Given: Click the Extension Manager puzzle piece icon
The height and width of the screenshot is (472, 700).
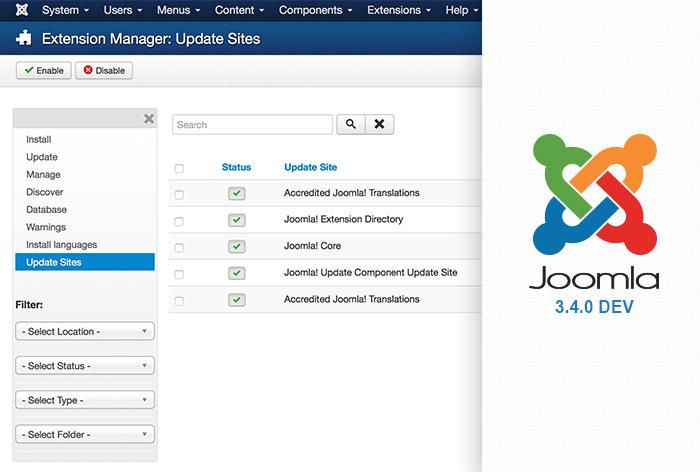Looking at the screenshot, I should click(x=24, y=38).
